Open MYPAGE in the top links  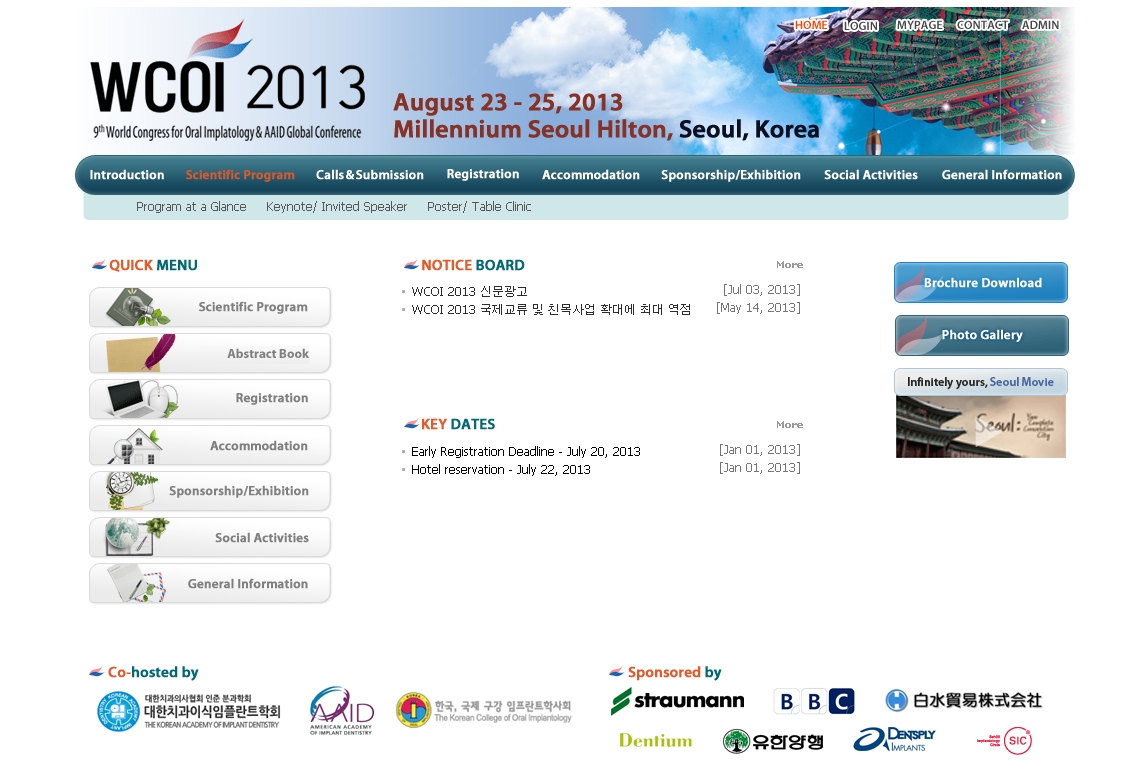pyautogui.click(x=919, y=25)
